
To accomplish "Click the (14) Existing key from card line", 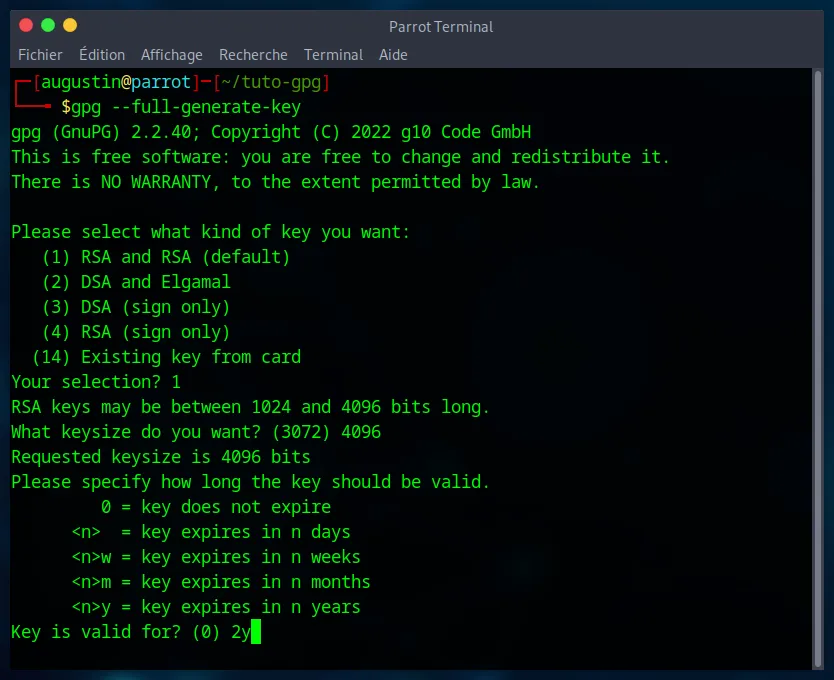I will point(166,357).
